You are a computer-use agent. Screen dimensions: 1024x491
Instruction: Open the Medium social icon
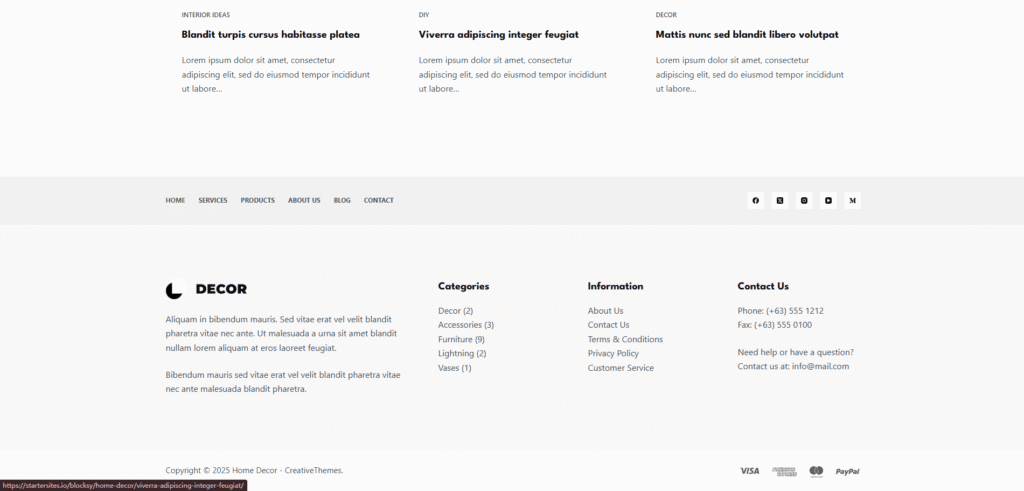tap(852, 201)
